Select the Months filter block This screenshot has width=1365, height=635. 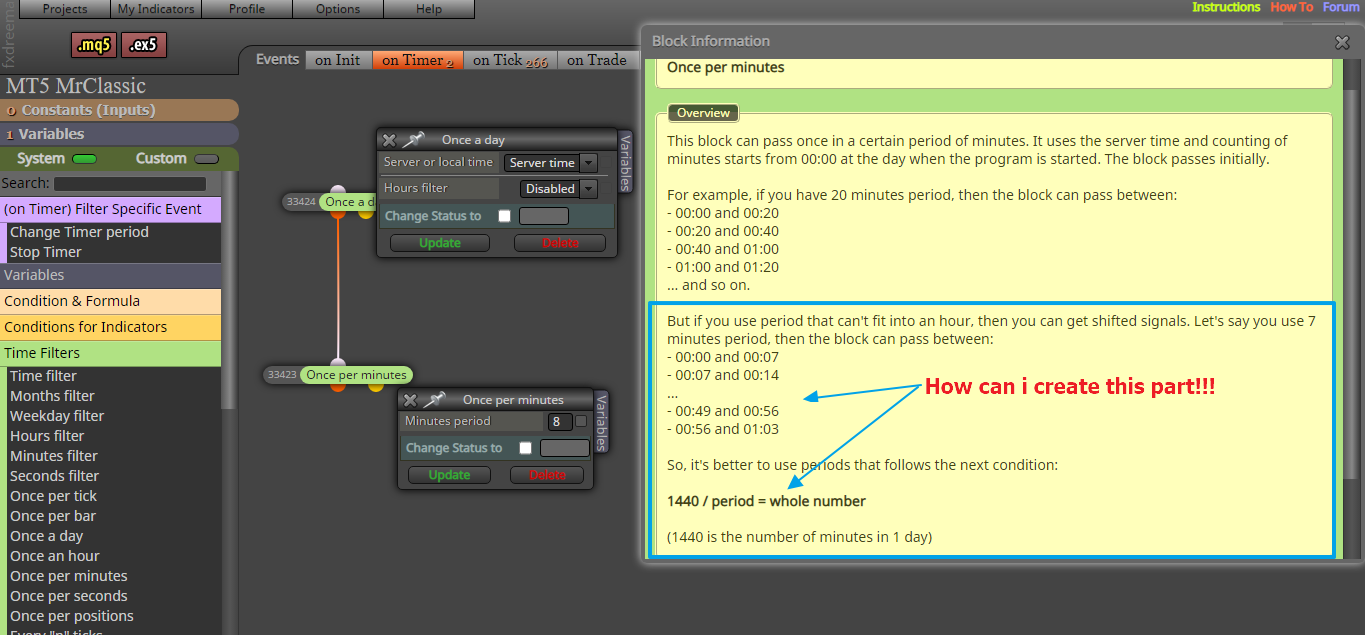pos(52,396)
